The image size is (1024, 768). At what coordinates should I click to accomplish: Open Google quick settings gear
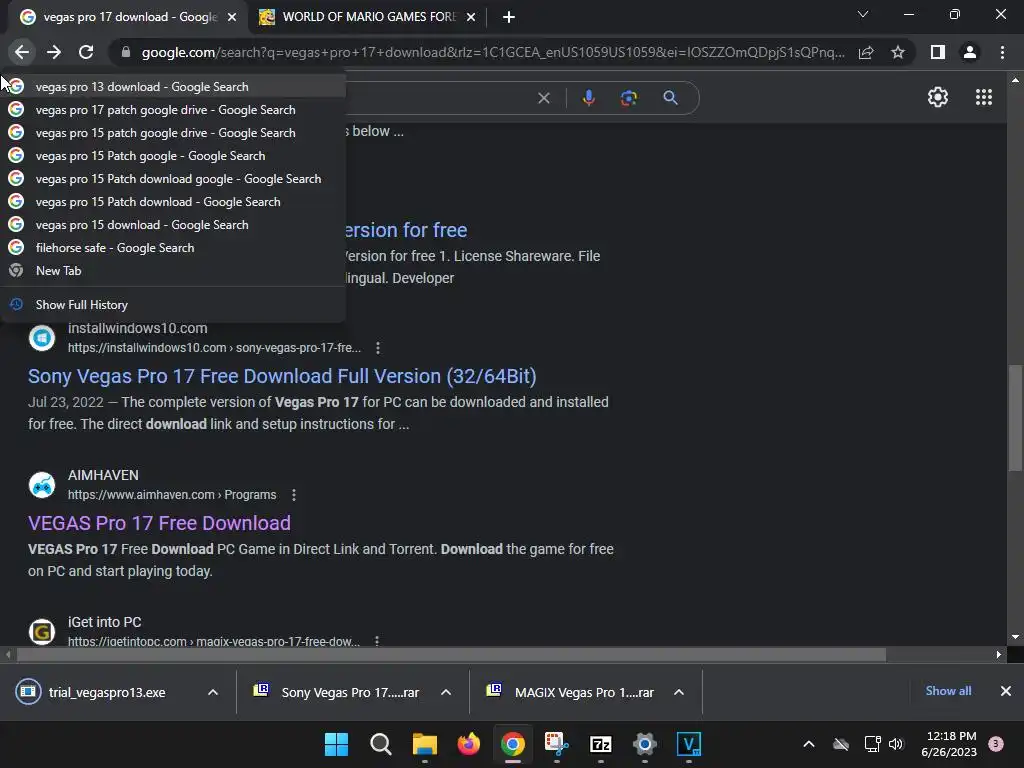click(938, 97)
